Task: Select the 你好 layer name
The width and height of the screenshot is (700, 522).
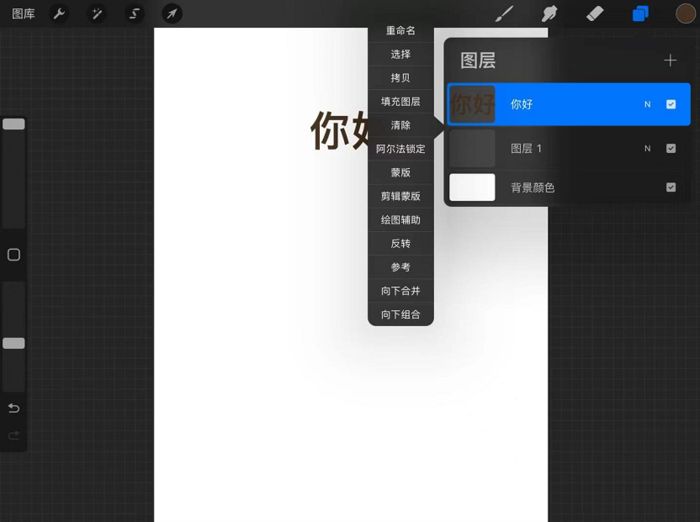Action: pos(521,104)
